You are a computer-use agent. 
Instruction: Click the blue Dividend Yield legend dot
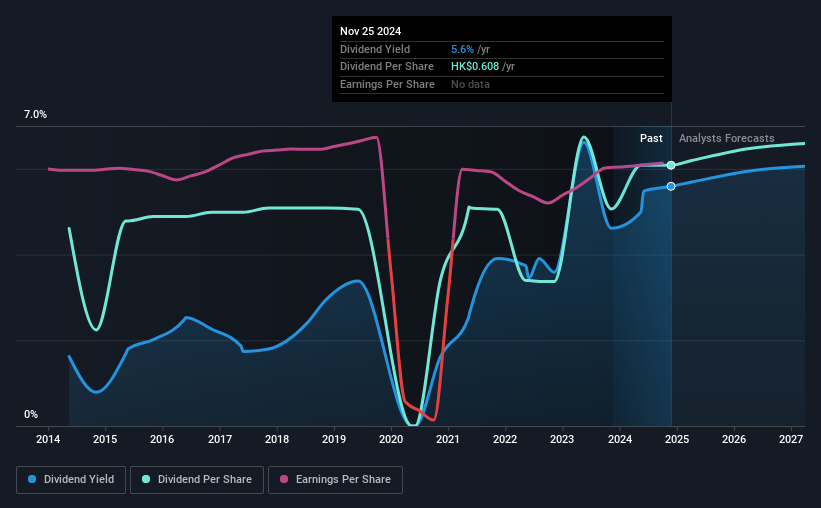click(x=32, y=479)
